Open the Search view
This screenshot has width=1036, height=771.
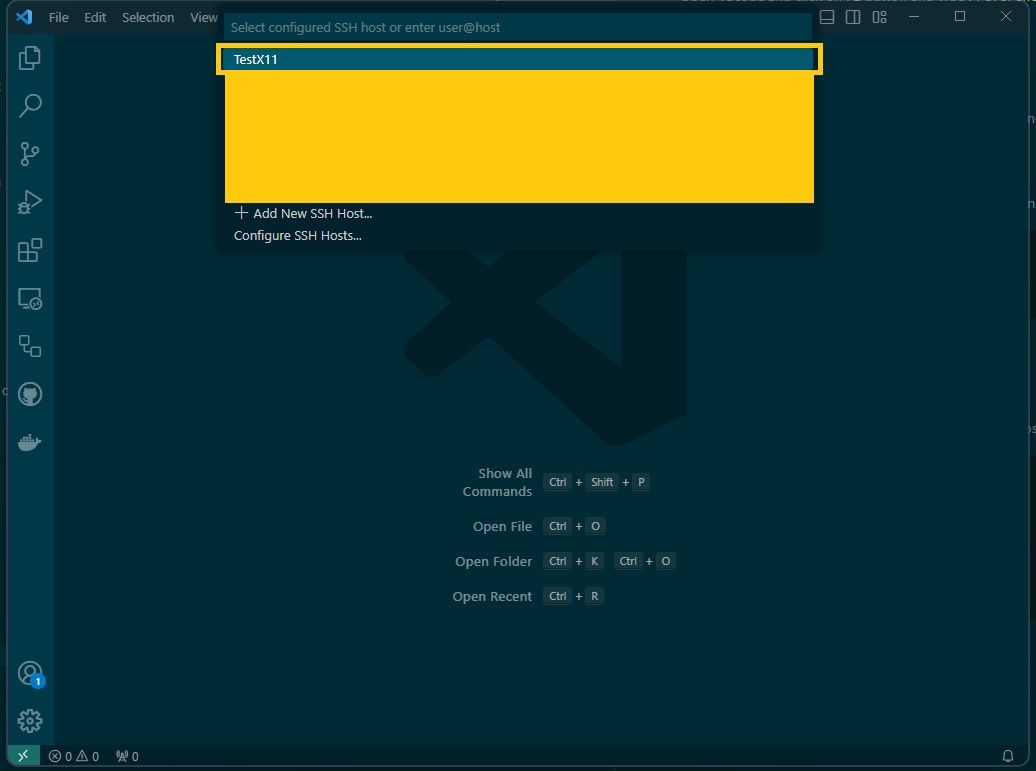tap(30, 105)
